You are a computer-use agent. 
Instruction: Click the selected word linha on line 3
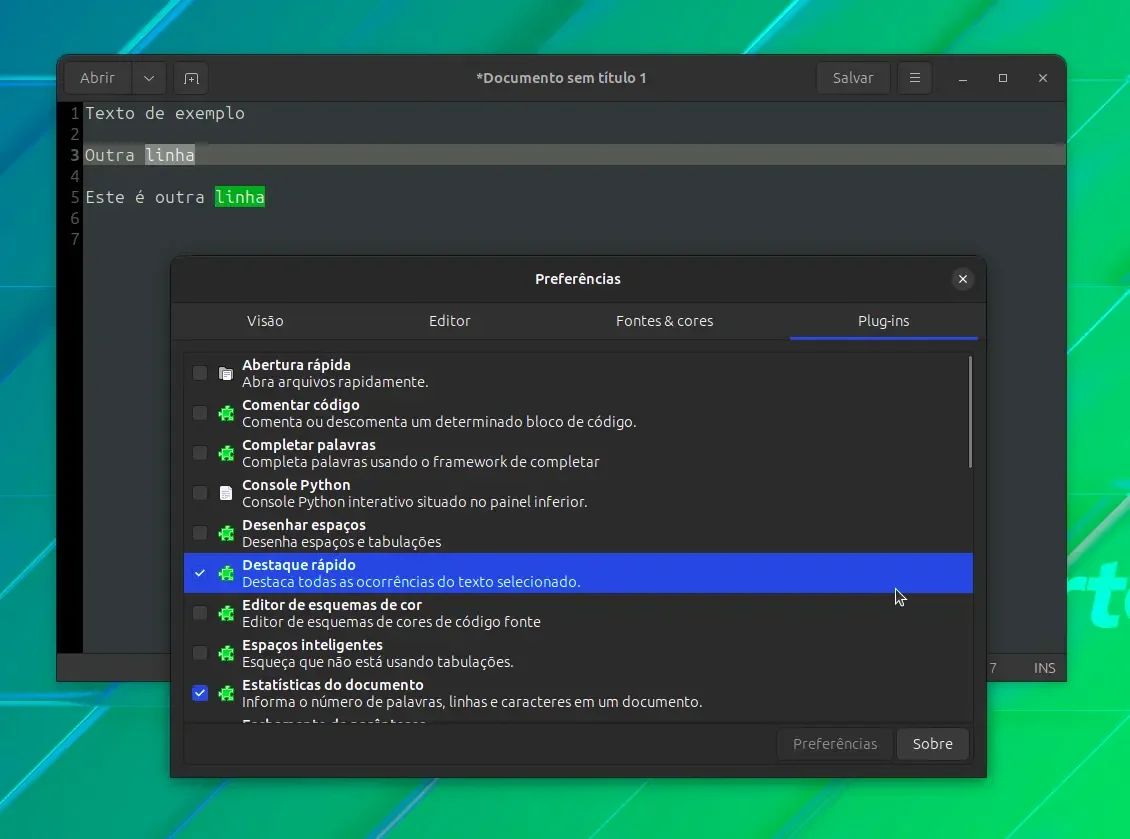[170, 155]
